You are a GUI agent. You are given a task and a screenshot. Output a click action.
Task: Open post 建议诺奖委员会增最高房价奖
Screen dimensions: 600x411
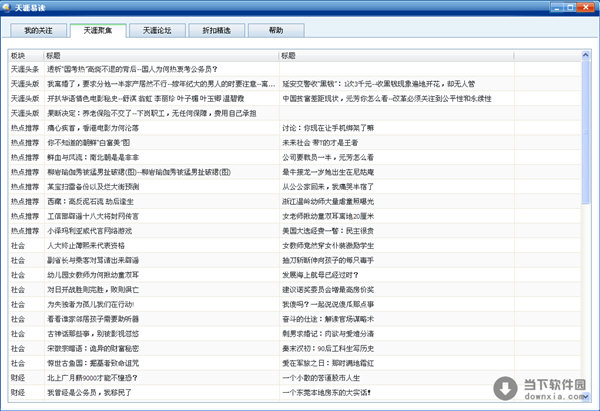328,290
